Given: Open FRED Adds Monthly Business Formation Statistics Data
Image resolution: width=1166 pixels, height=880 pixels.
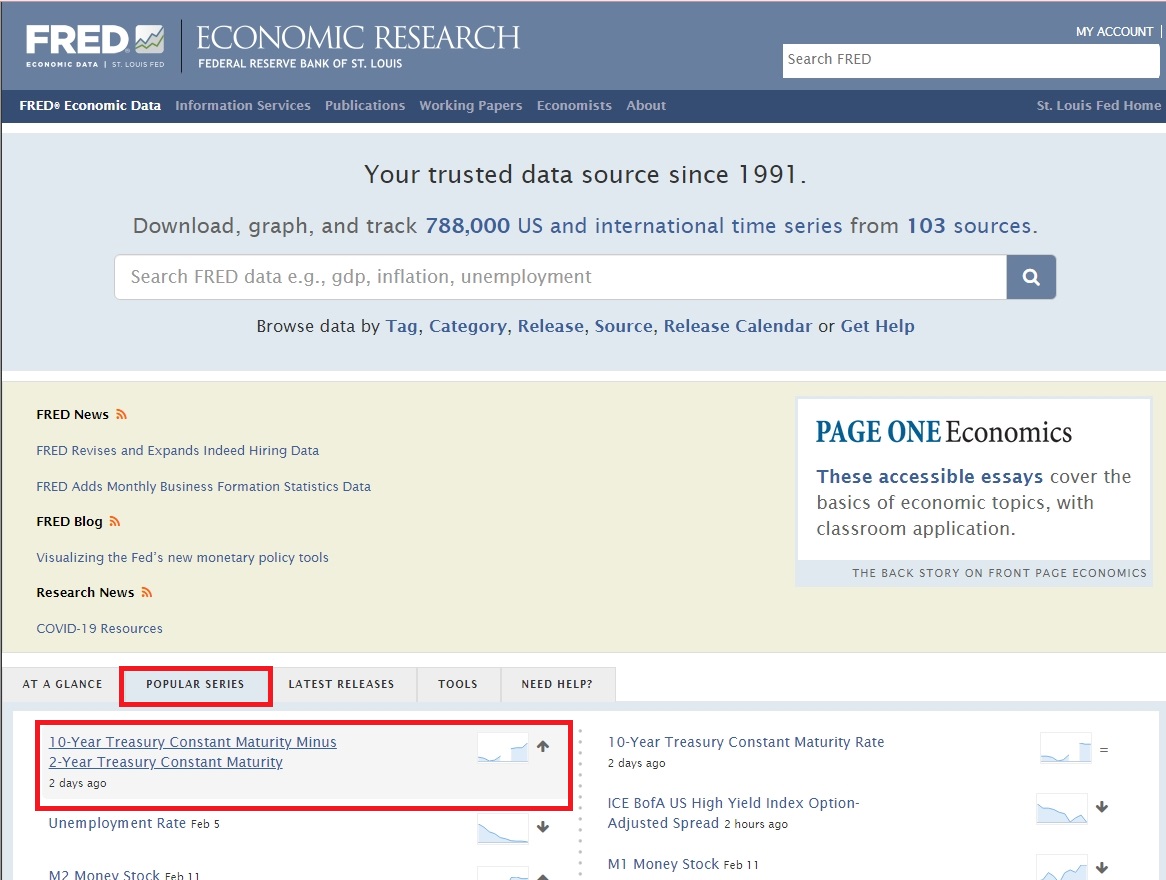Looking at the screenshot, I should tap(204, 486).
